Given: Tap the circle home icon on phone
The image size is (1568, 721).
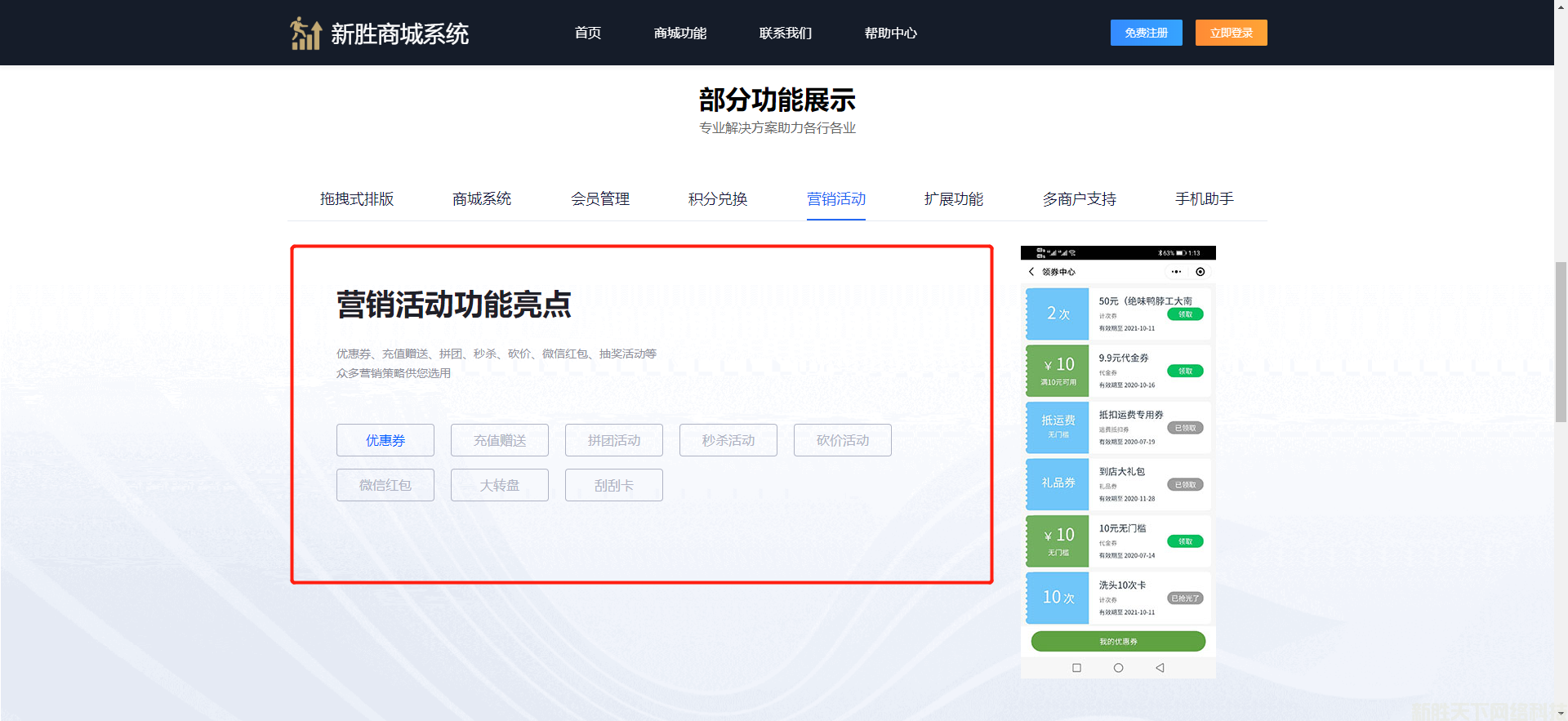Looking at the screenshot, I should pyautogui.click(x=1118, y=668).
